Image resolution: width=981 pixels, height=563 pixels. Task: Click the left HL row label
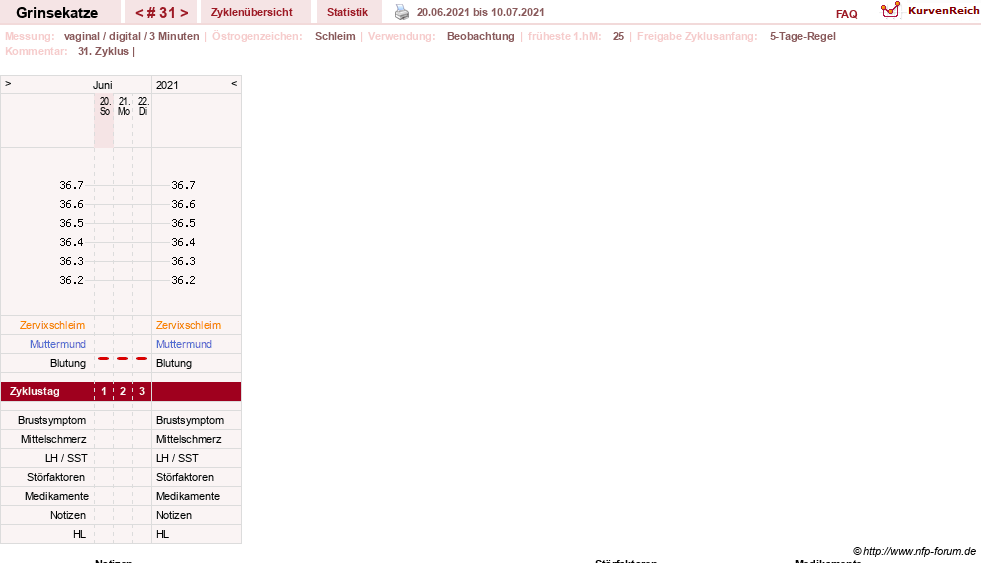pos(79,534)
